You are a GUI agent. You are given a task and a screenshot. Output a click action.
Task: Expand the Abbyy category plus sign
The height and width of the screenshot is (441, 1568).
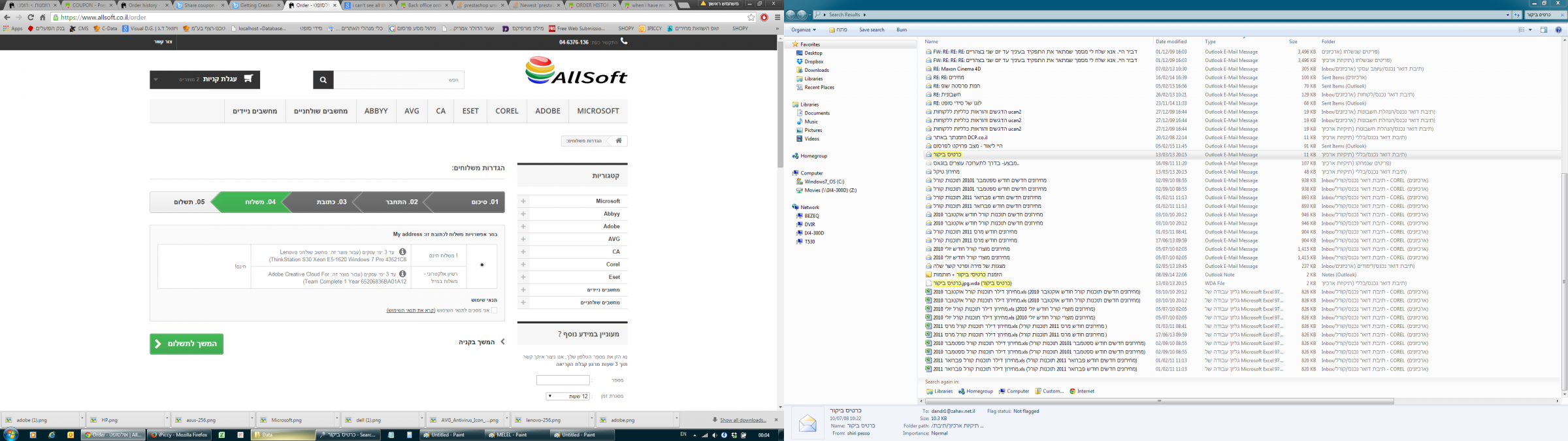523,214
